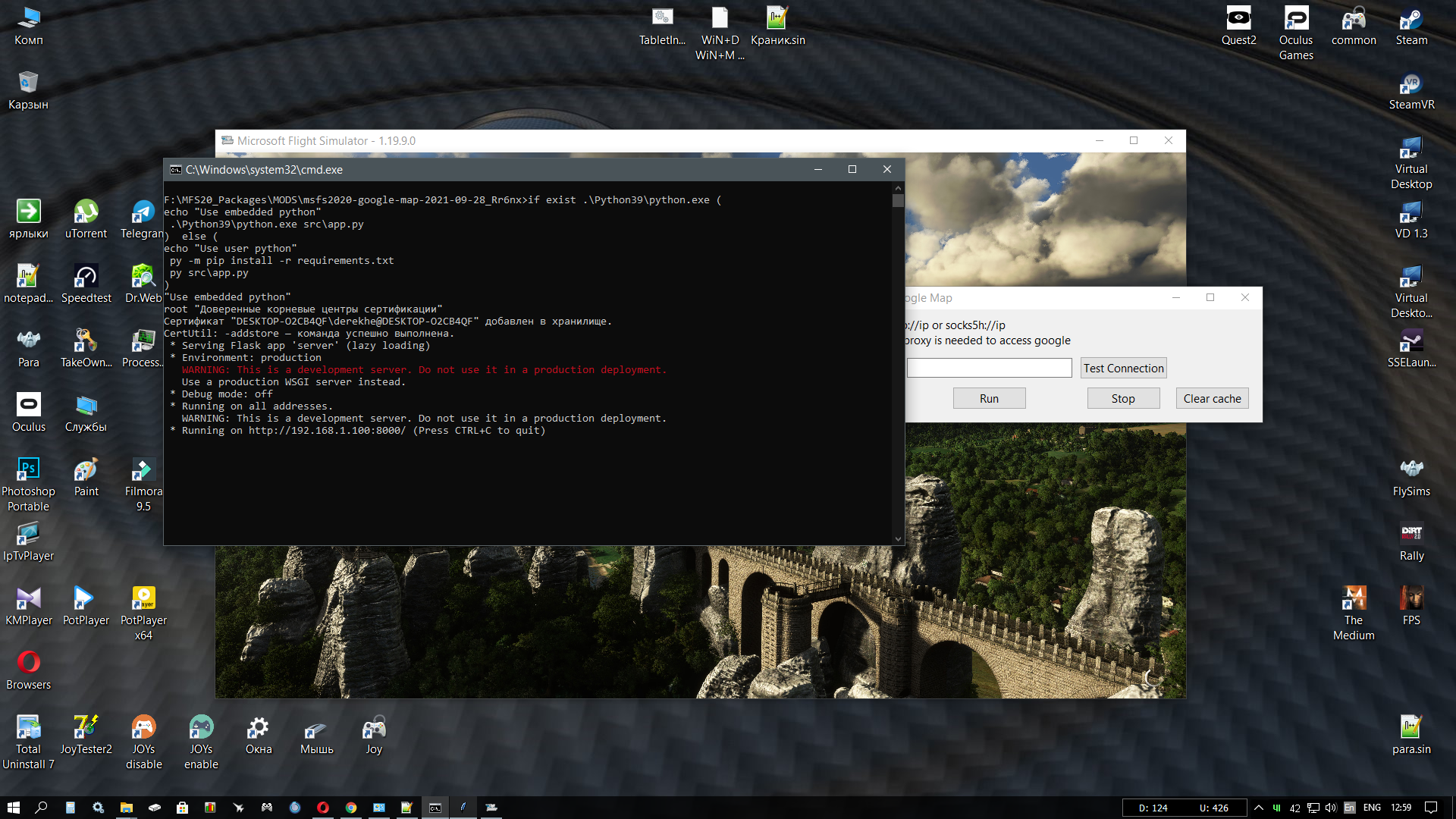Show hidden system tray icons chevron
Image resolution: width=1456 pixels, height=819 pixels.
pos(1259,808)
